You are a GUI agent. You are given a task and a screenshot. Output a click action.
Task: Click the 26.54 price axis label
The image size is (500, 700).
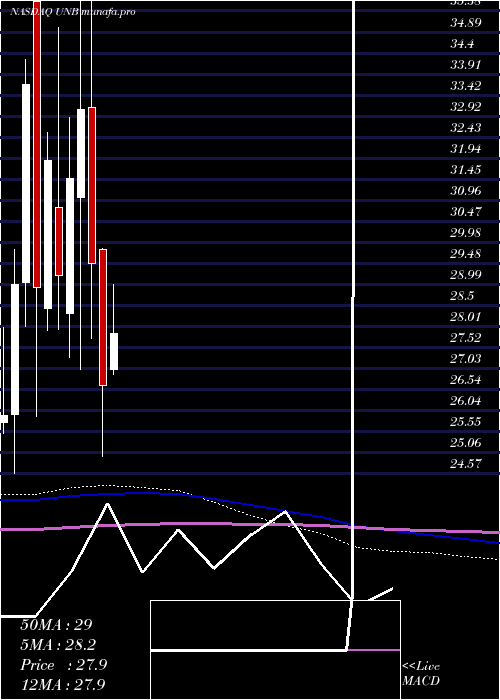[466, 380]
